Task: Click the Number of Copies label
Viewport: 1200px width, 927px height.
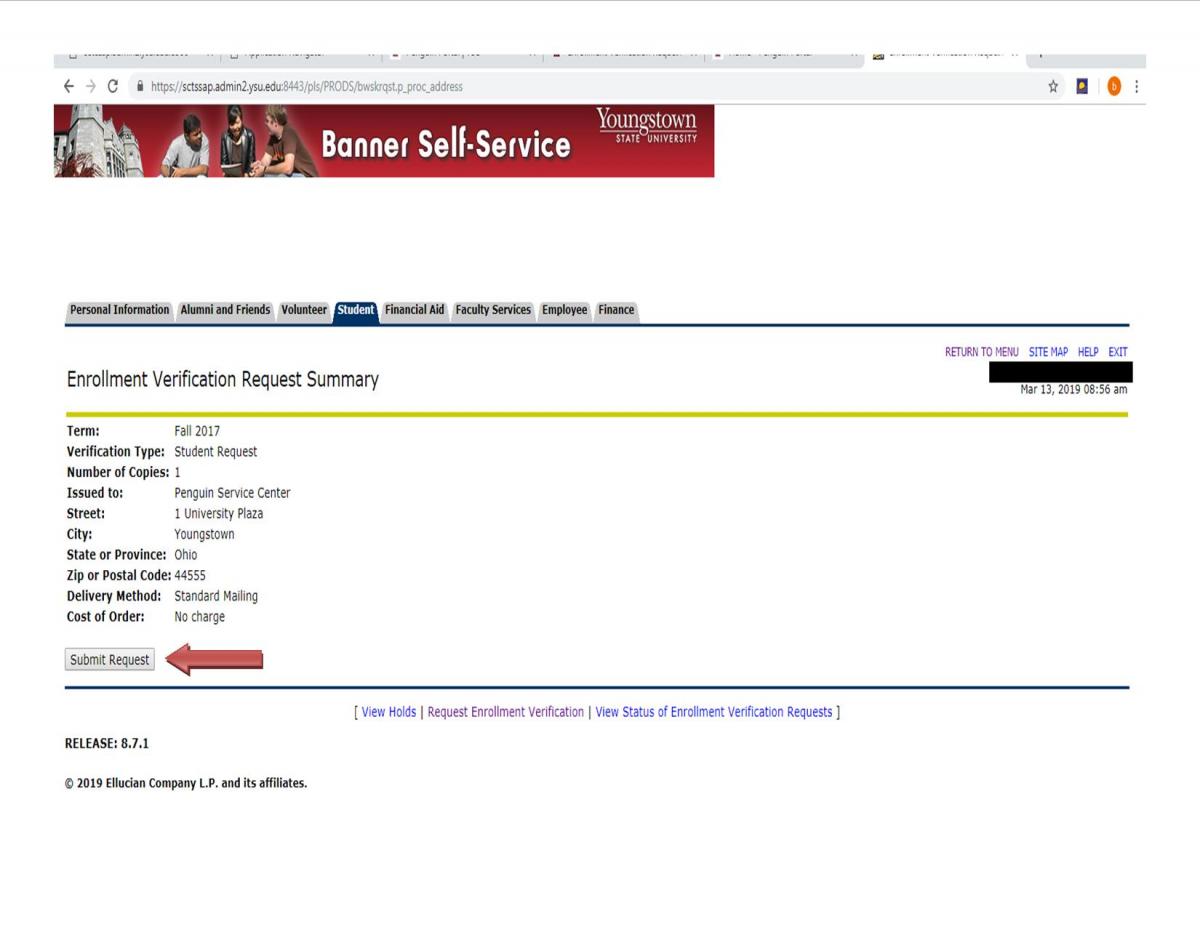Action: click(x=118, y=472)
